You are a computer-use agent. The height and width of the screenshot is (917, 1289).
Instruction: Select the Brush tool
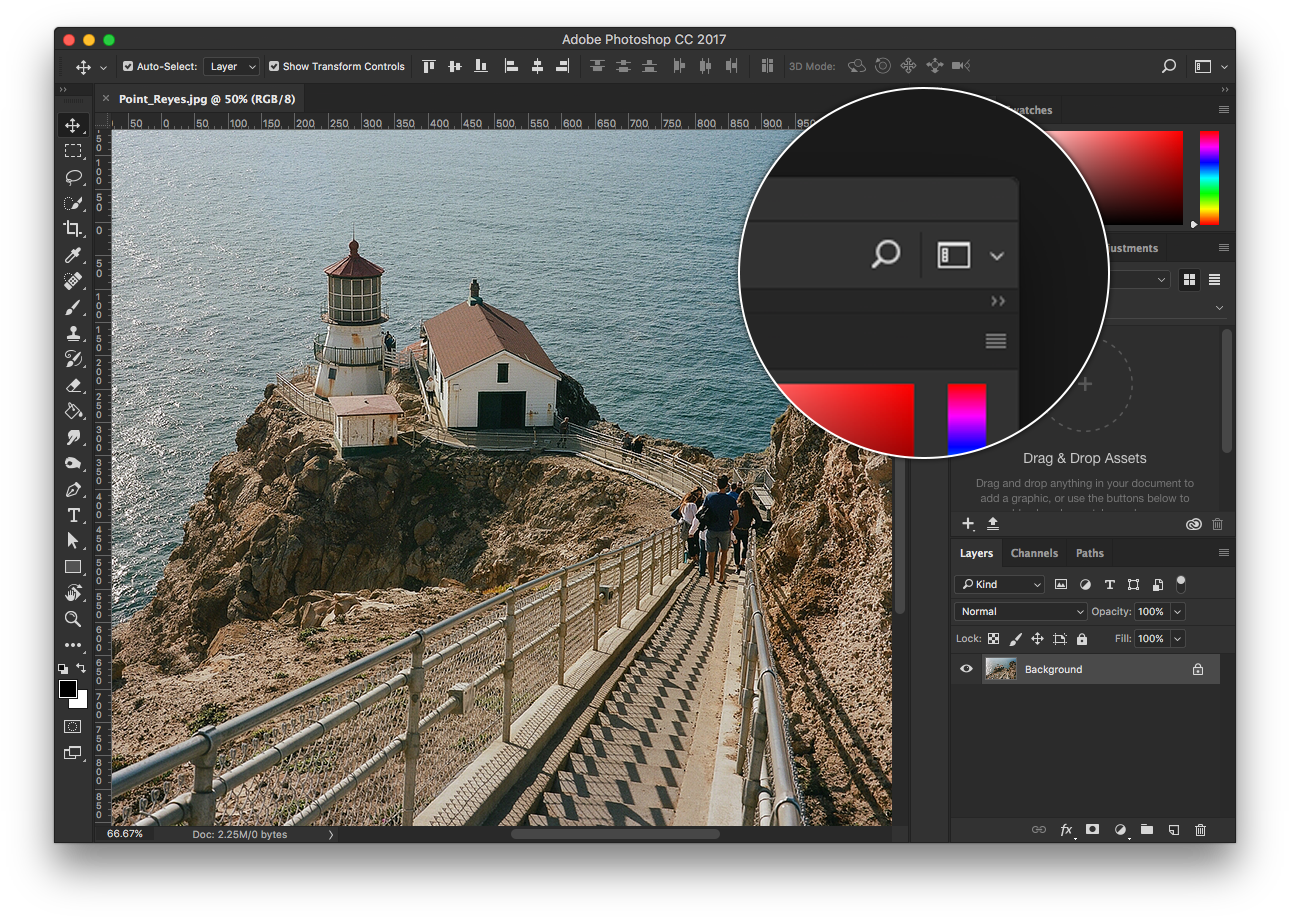coord(73,307)
